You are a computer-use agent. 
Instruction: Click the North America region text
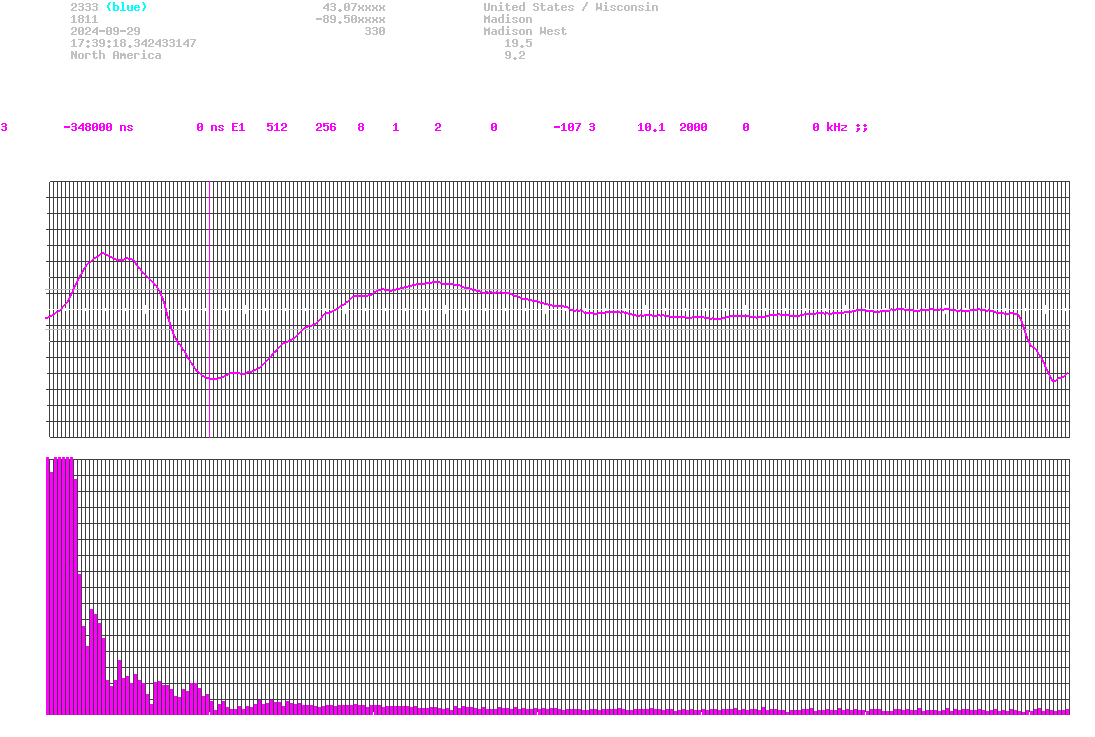(115, 55)
